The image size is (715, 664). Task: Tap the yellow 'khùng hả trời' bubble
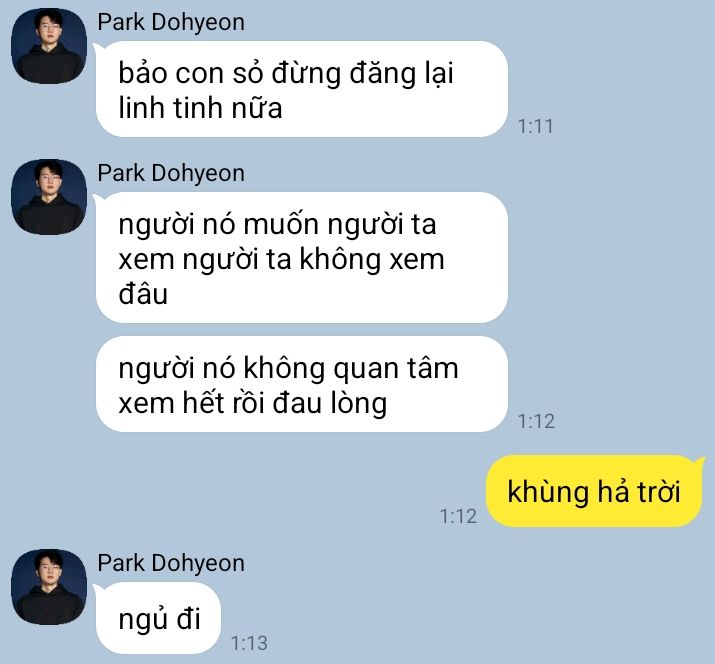(594, 491)
